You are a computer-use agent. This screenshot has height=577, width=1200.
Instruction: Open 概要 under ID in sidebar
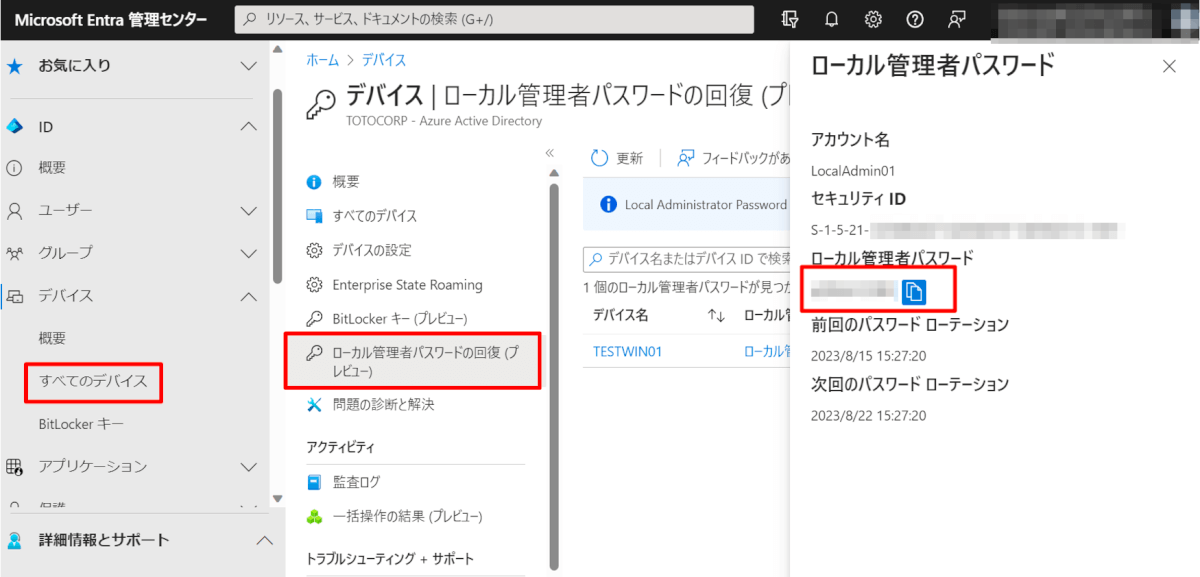point(52,168)
